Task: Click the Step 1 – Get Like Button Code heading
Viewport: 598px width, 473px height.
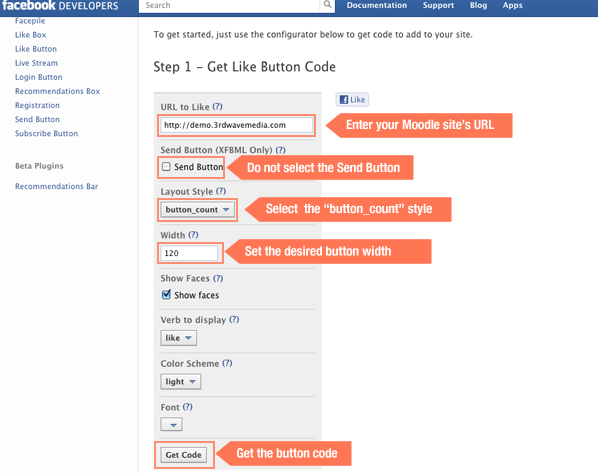Action: (244, 67)
